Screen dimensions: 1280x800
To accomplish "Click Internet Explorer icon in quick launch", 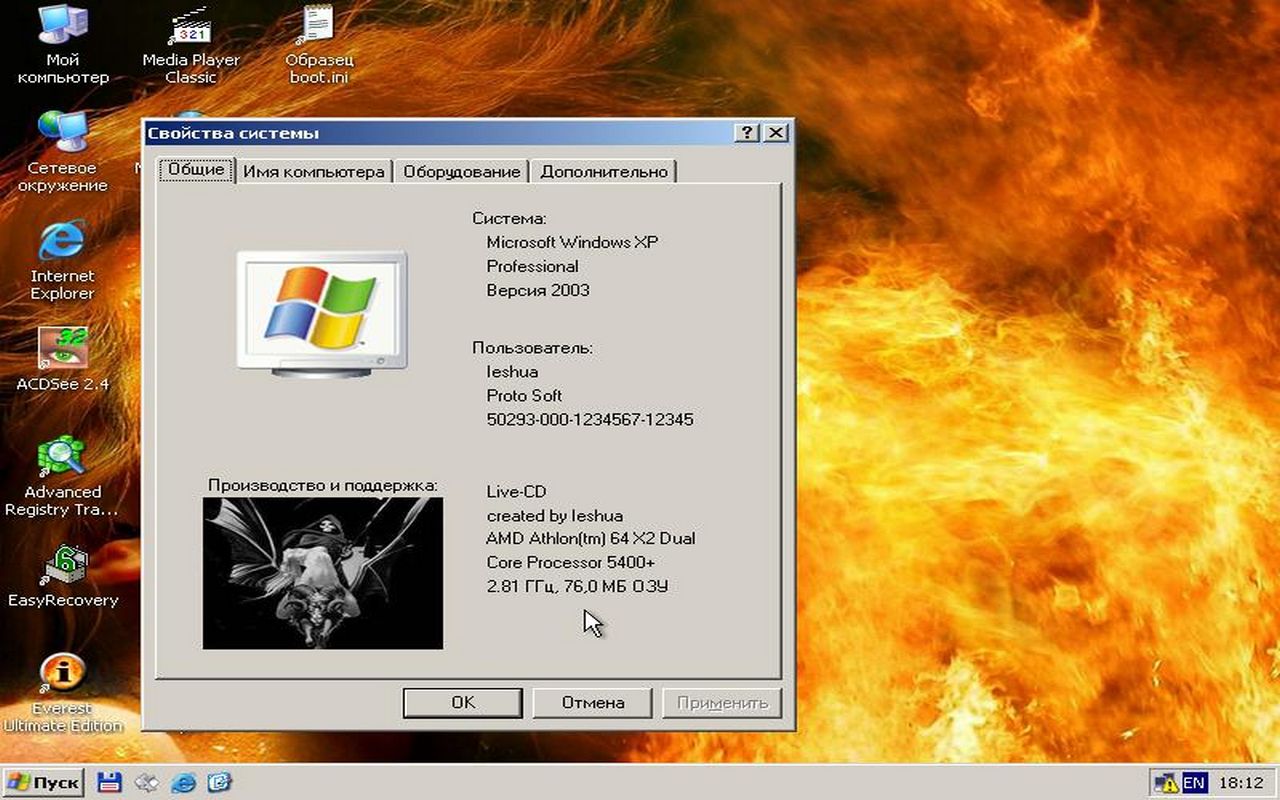I will pyautogui.click(x=183, y=782).
